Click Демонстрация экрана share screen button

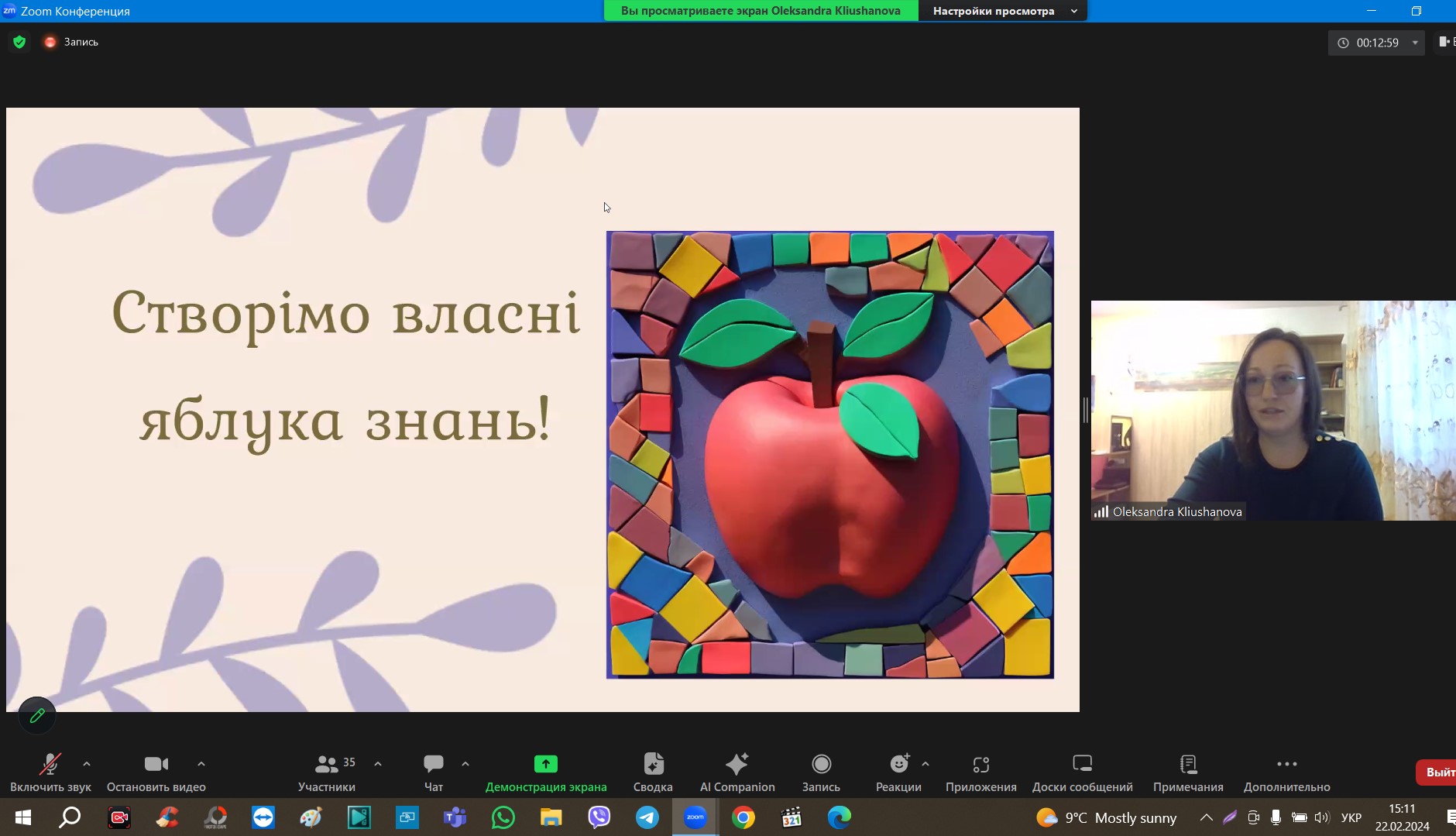[x=546, y=765]
